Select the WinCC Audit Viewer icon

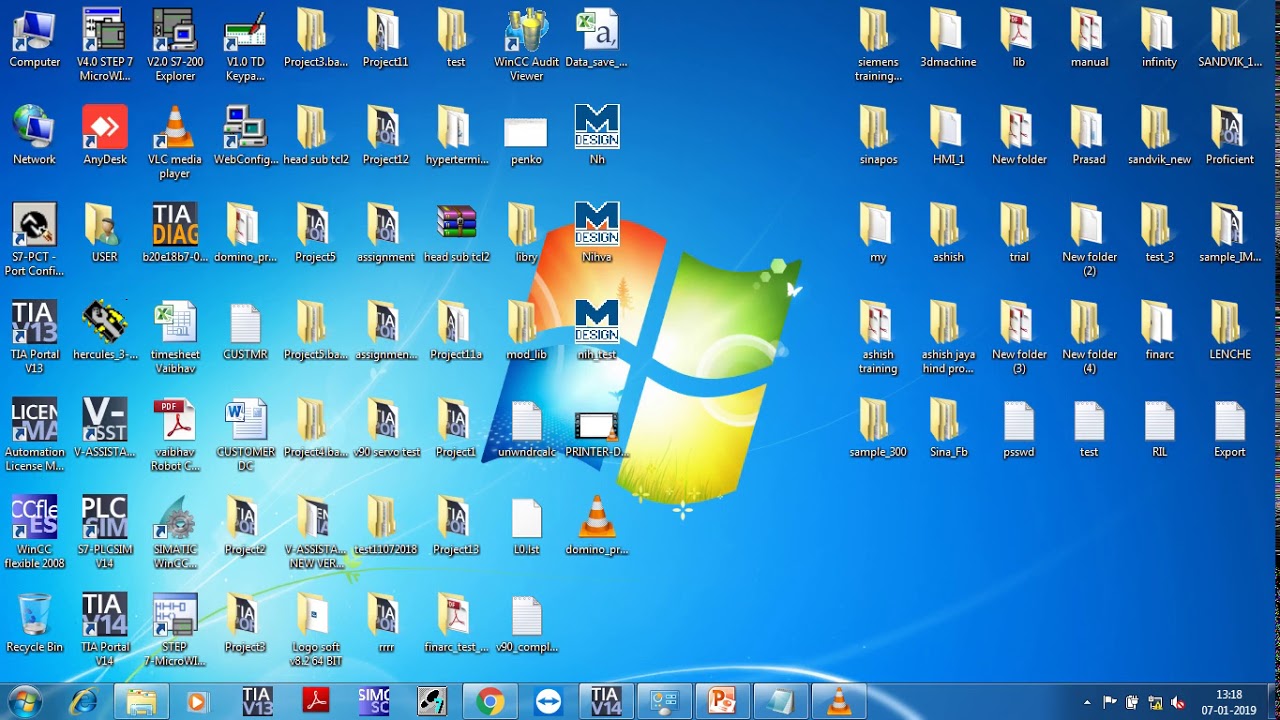(526, 45)
